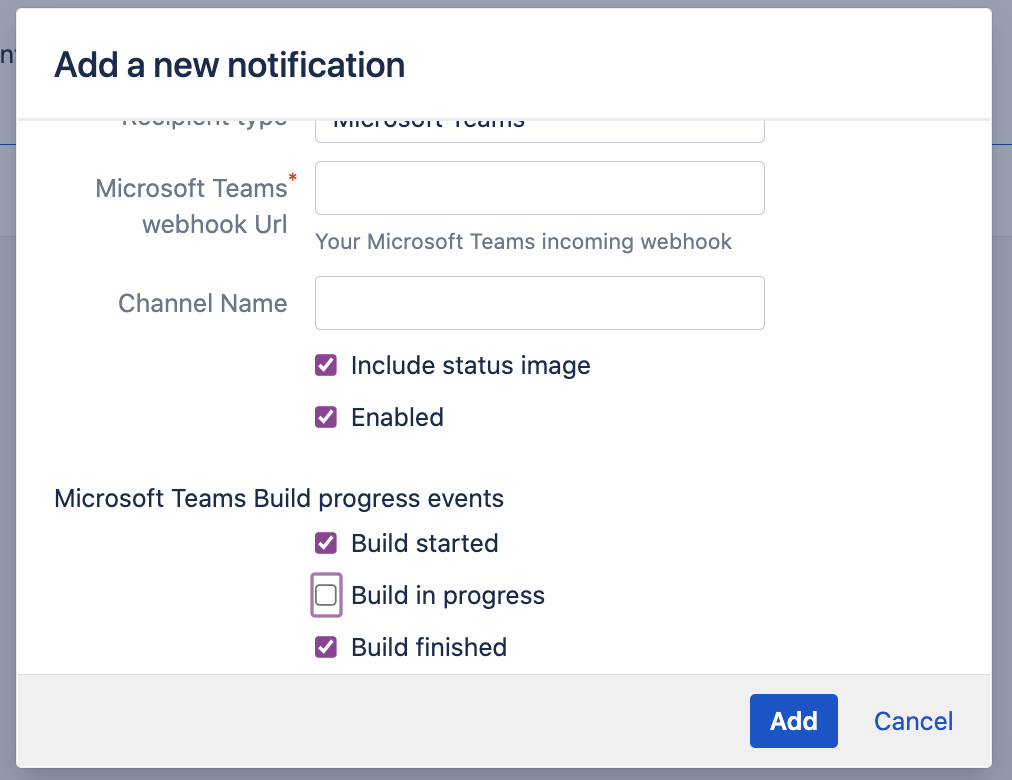Focus the Channel Name text box
The image size is (1012, 780).
click(x=539, y=303)
